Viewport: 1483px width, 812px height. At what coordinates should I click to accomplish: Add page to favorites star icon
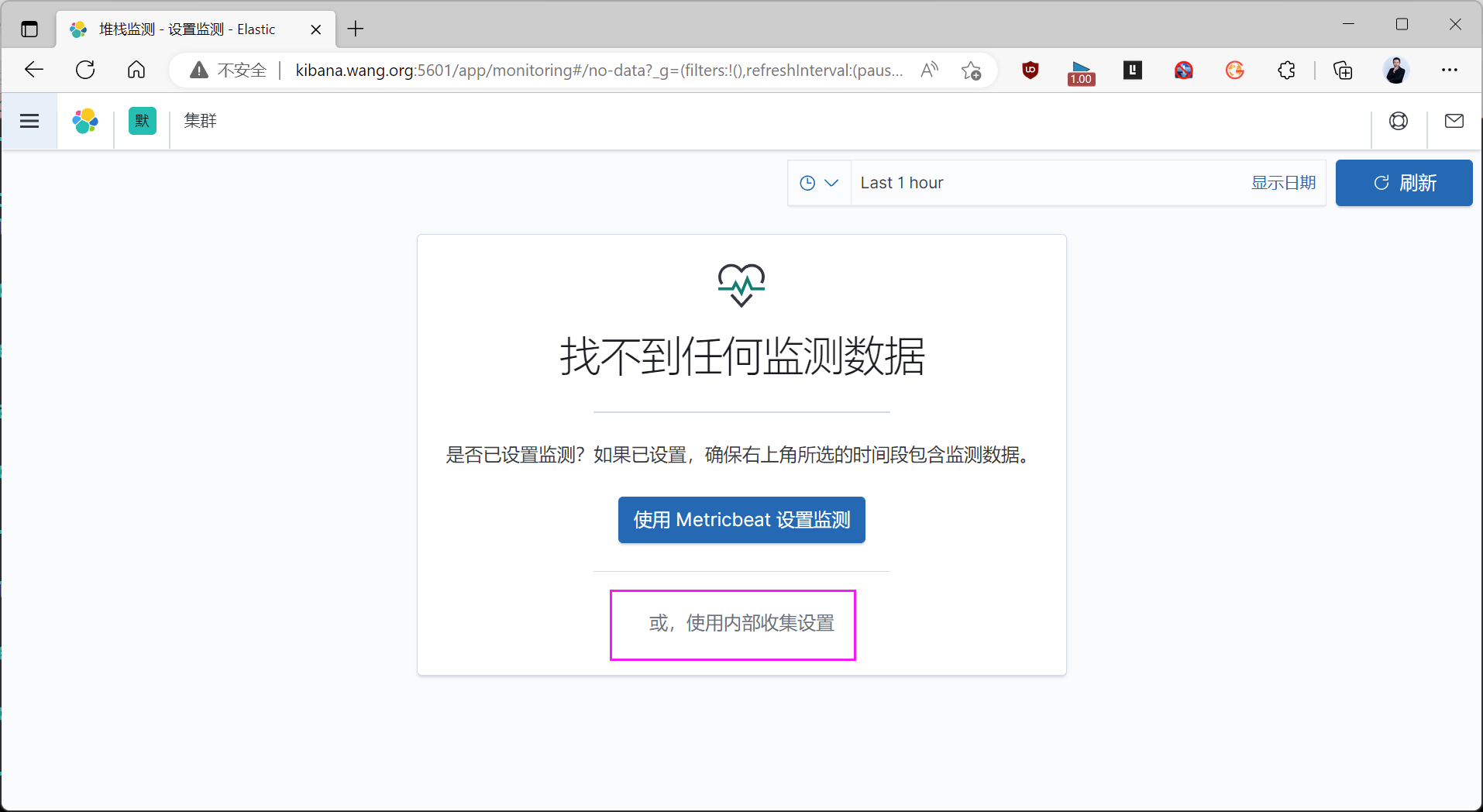coord(971,71)
